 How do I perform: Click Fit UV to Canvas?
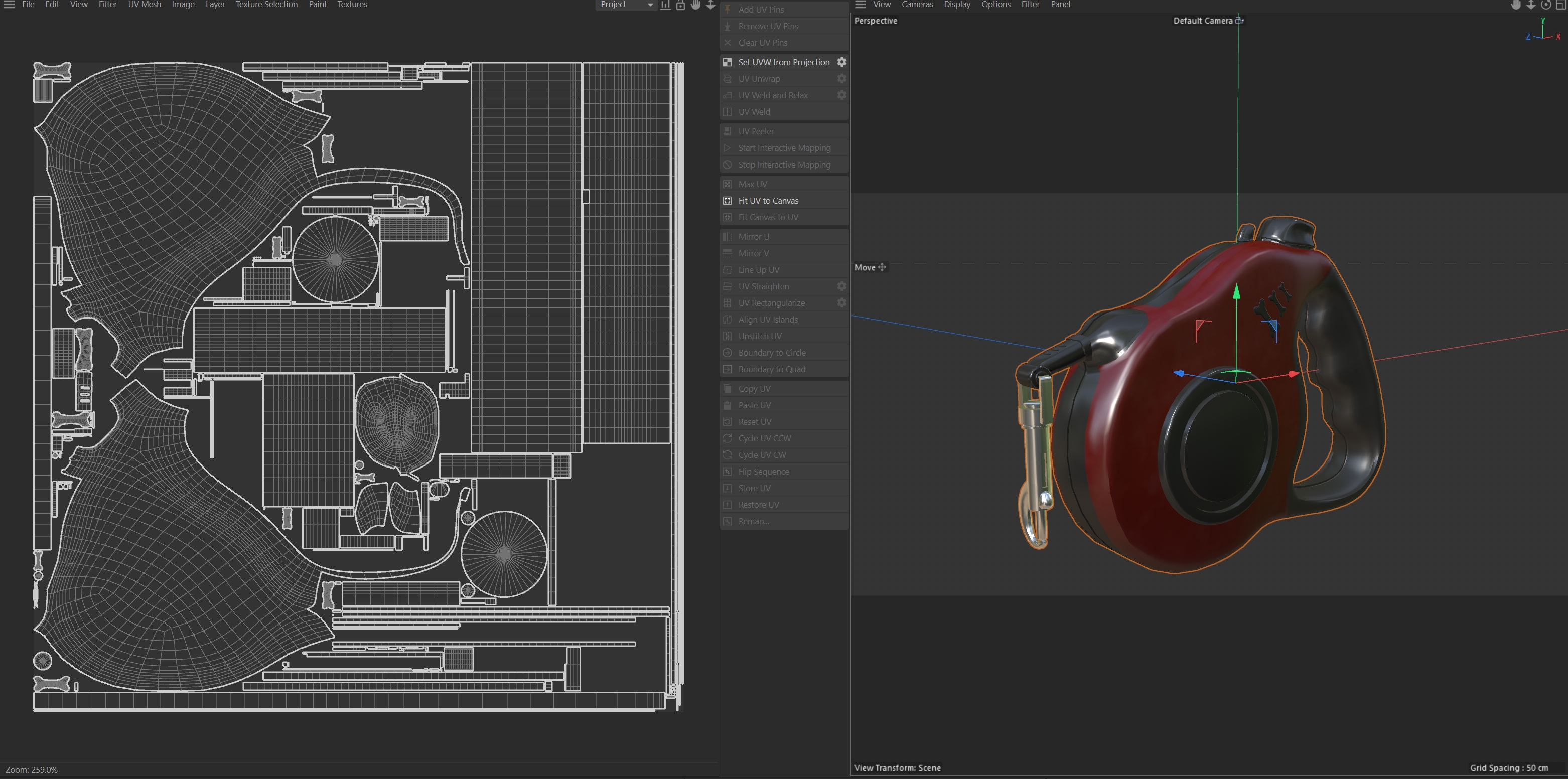(x=768, y=201)
